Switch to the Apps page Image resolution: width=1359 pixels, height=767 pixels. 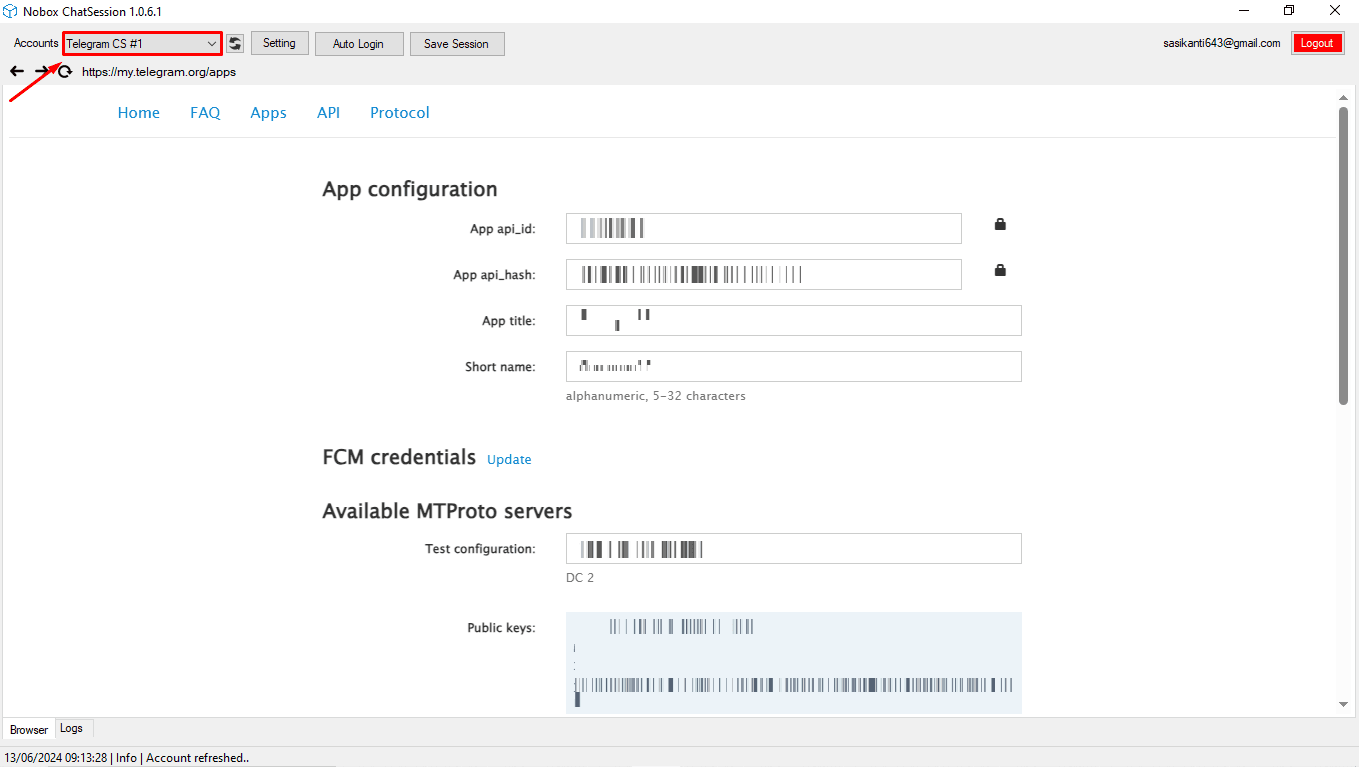(268, 112)
